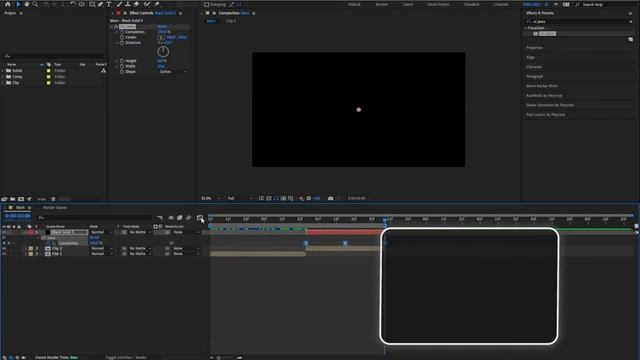Hide the Clip 1 layer eye toggle
This screenshot has width=640, height=360.
point(4,254)
